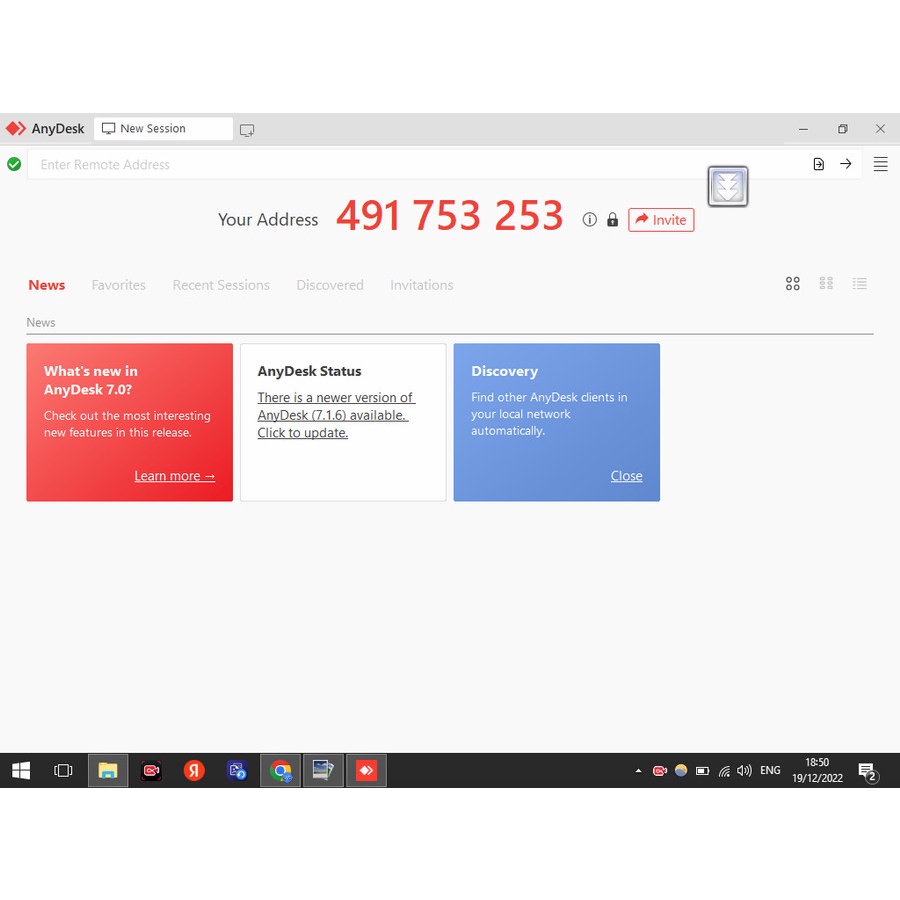Viewport: 900px width, 900px height.
Task: Click the address info icon
Action: click(589, 219)
